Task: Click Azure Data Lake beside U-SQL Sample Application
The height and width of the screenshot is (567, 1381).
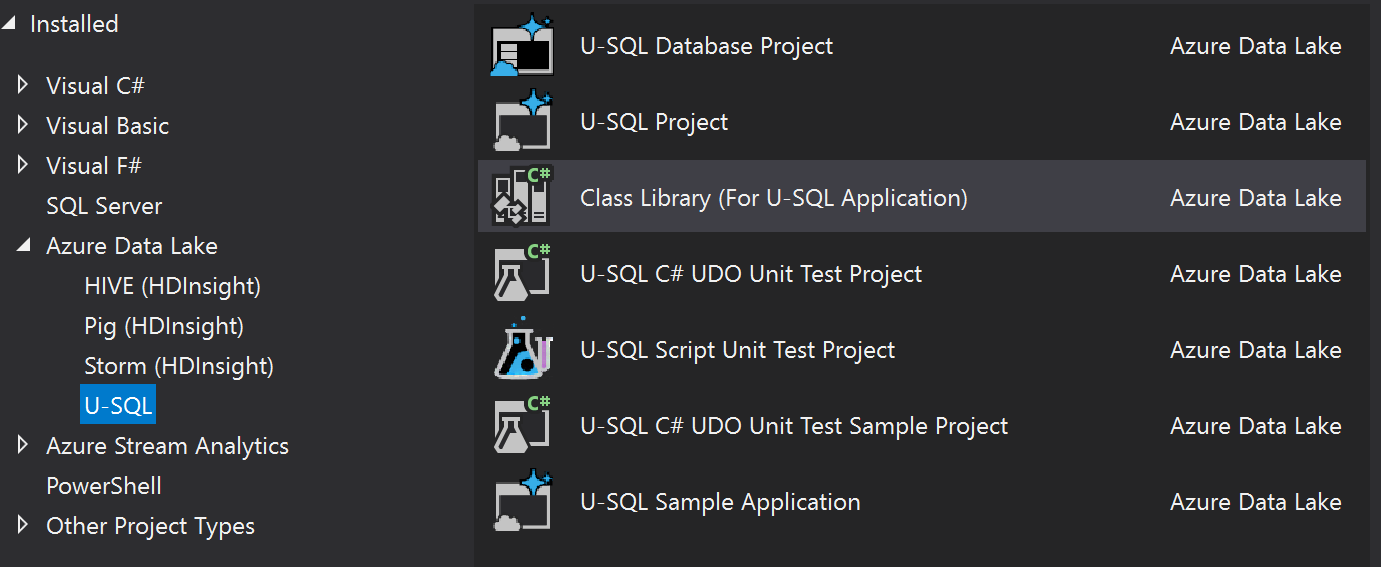Action: click(x=1256, y=502)
